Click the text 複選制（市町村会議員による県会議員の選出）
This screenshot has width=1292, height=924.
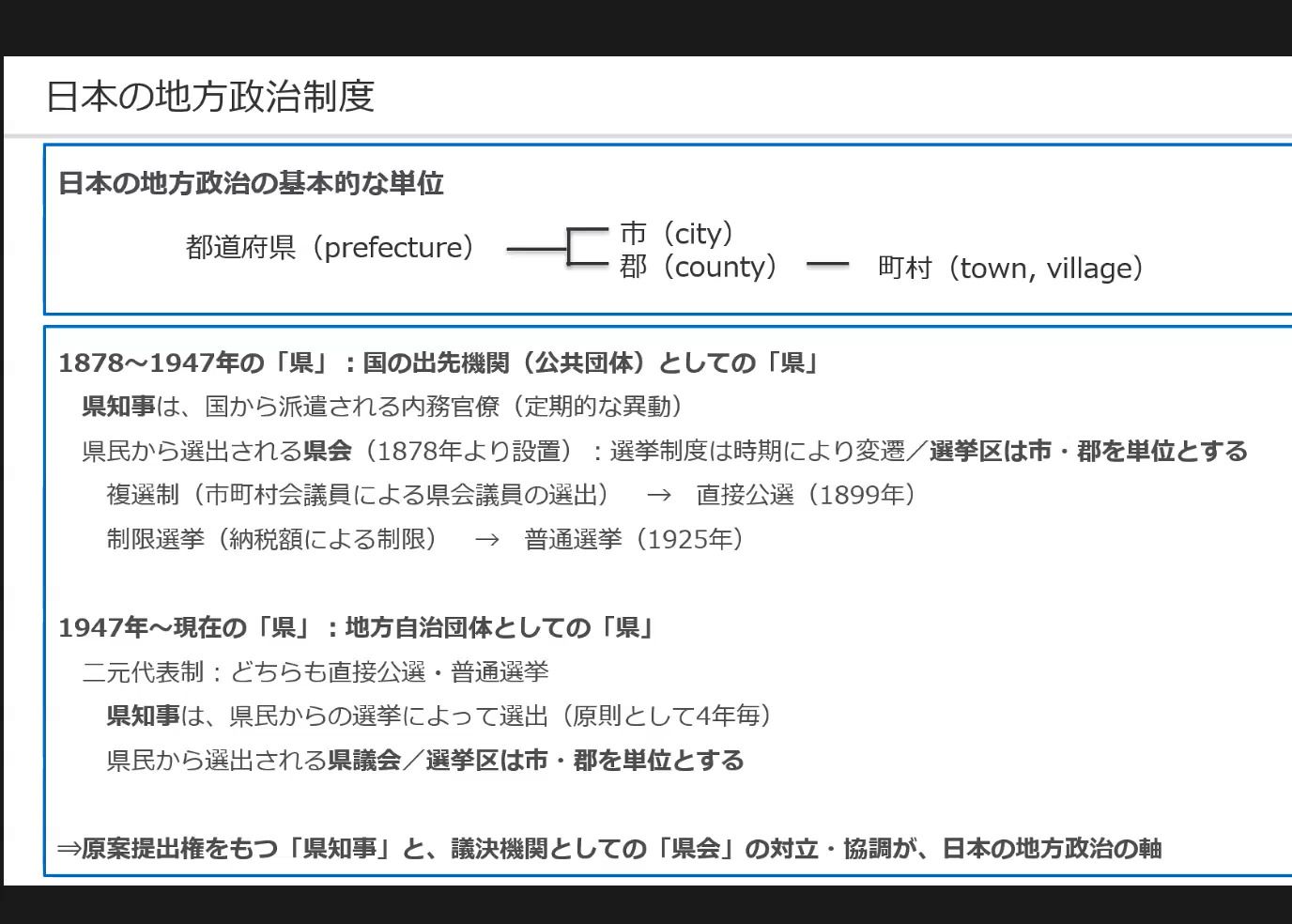pos(362,495)
